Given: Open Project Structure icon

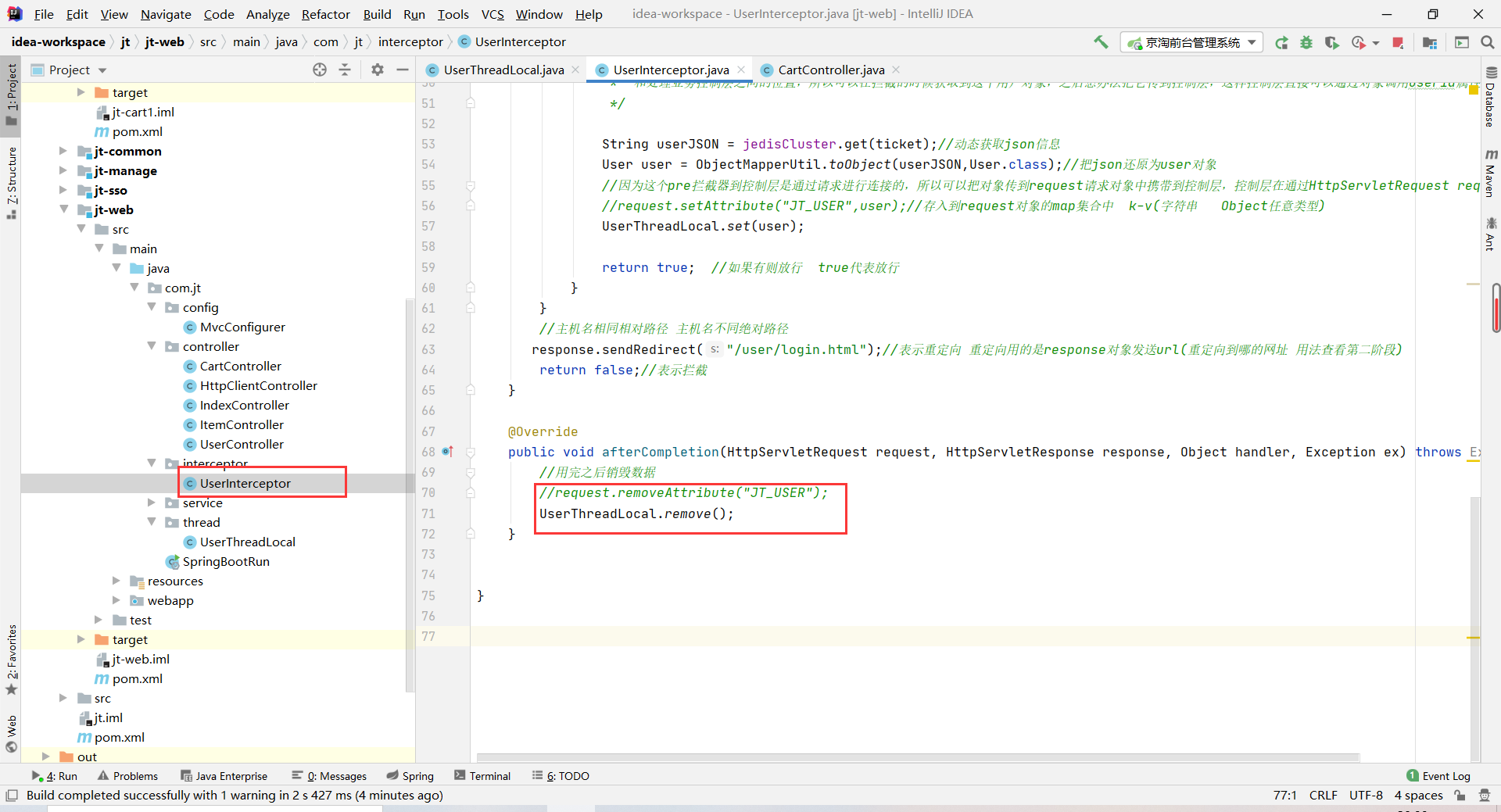Looking at the screenshot, I should click(x=1430, y=42).
